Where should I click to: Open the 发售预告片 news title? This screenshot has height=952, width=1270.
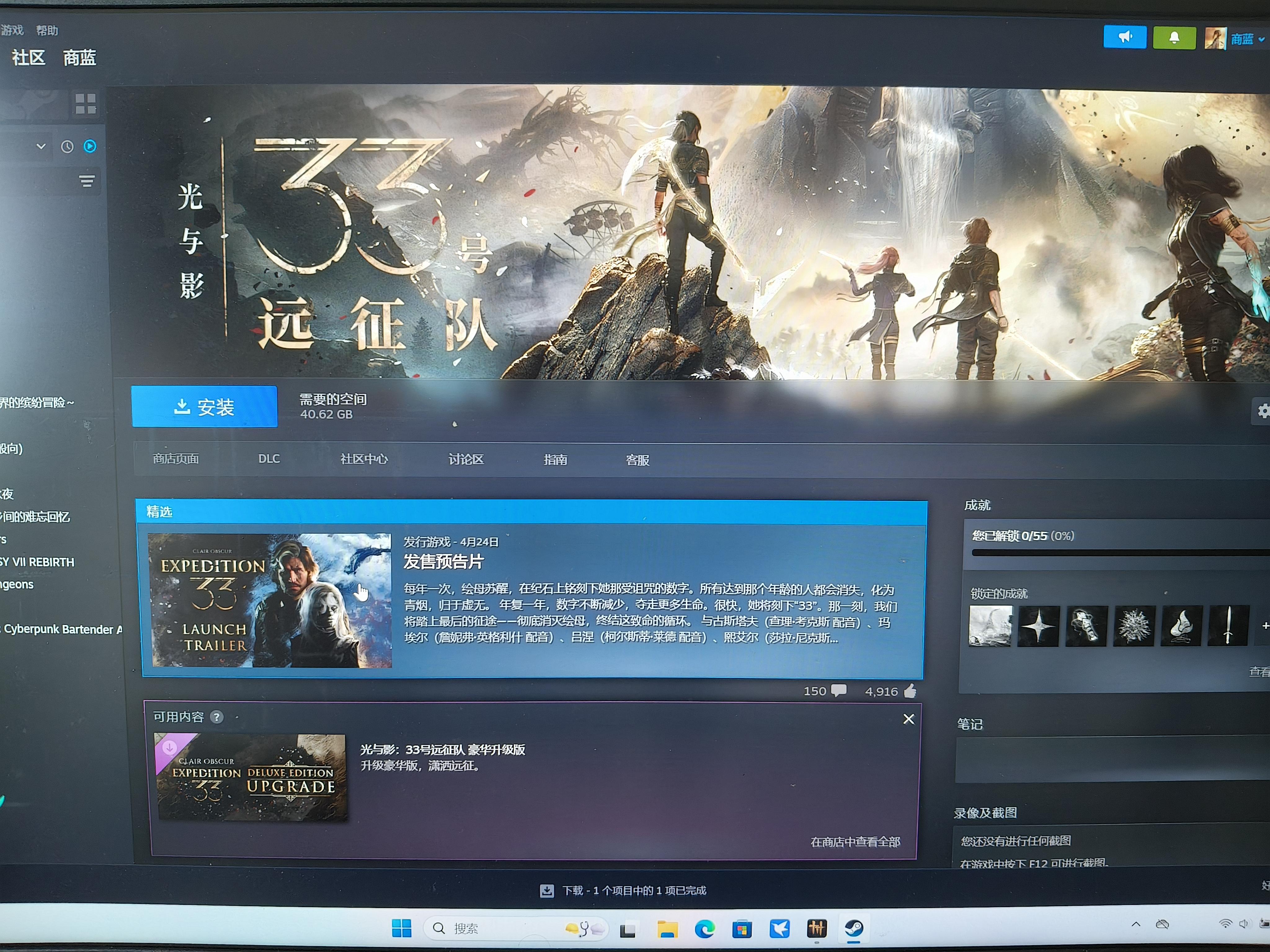[x=443, y=561]
